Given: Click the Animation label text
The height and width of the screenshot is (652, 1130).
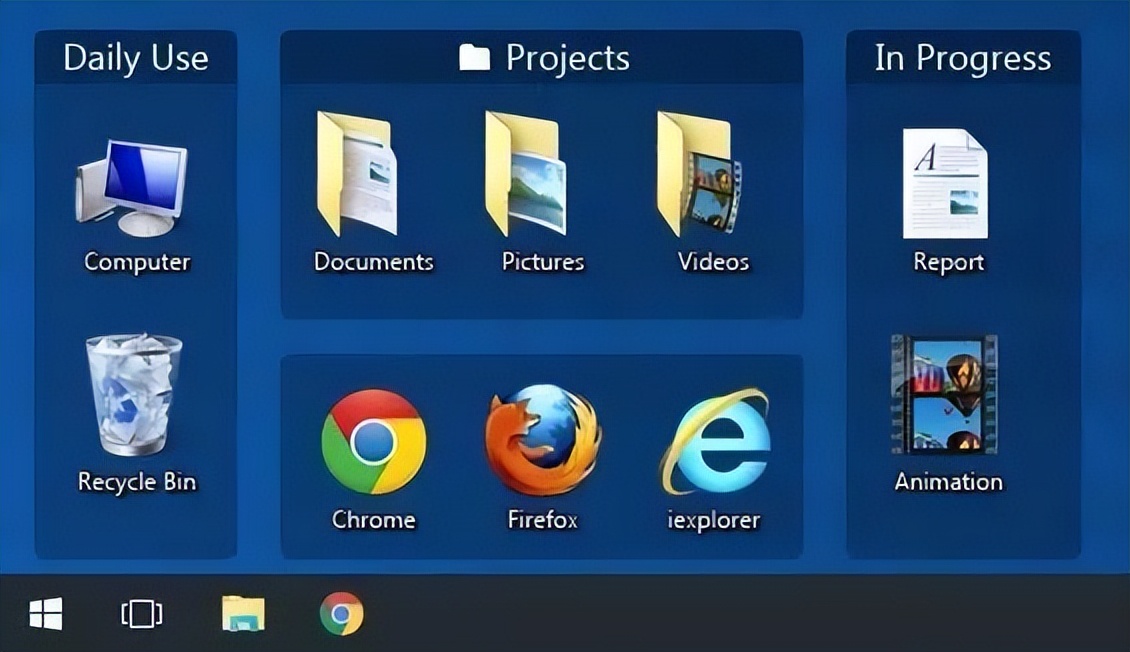Looking at the screenshot, I should (948, 481).
